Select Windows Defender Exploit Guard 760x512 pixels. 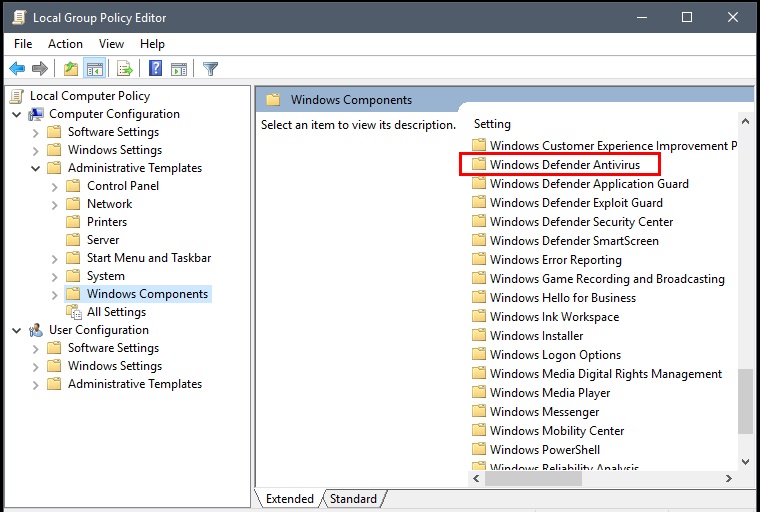(x=576, y=203)
